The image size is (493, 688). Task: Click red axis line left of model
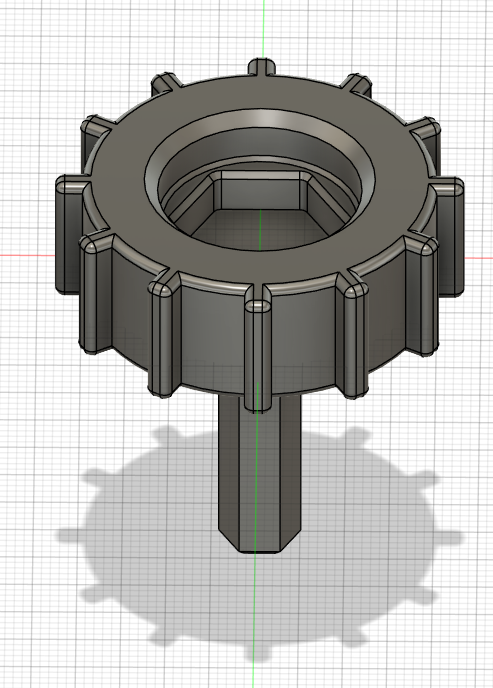click(27, 255)
